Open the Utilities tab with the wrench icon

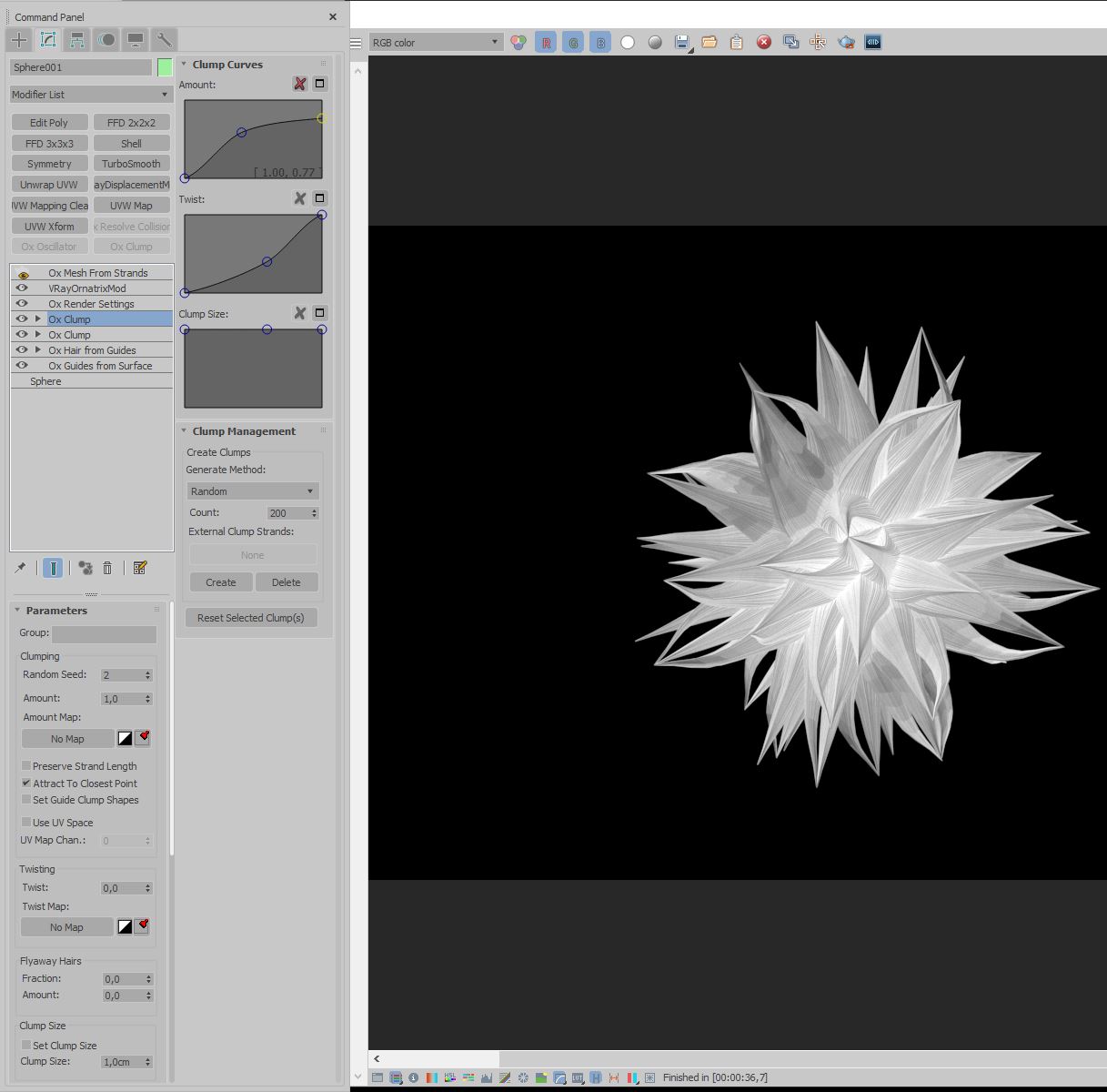click(x=165, y=40)
